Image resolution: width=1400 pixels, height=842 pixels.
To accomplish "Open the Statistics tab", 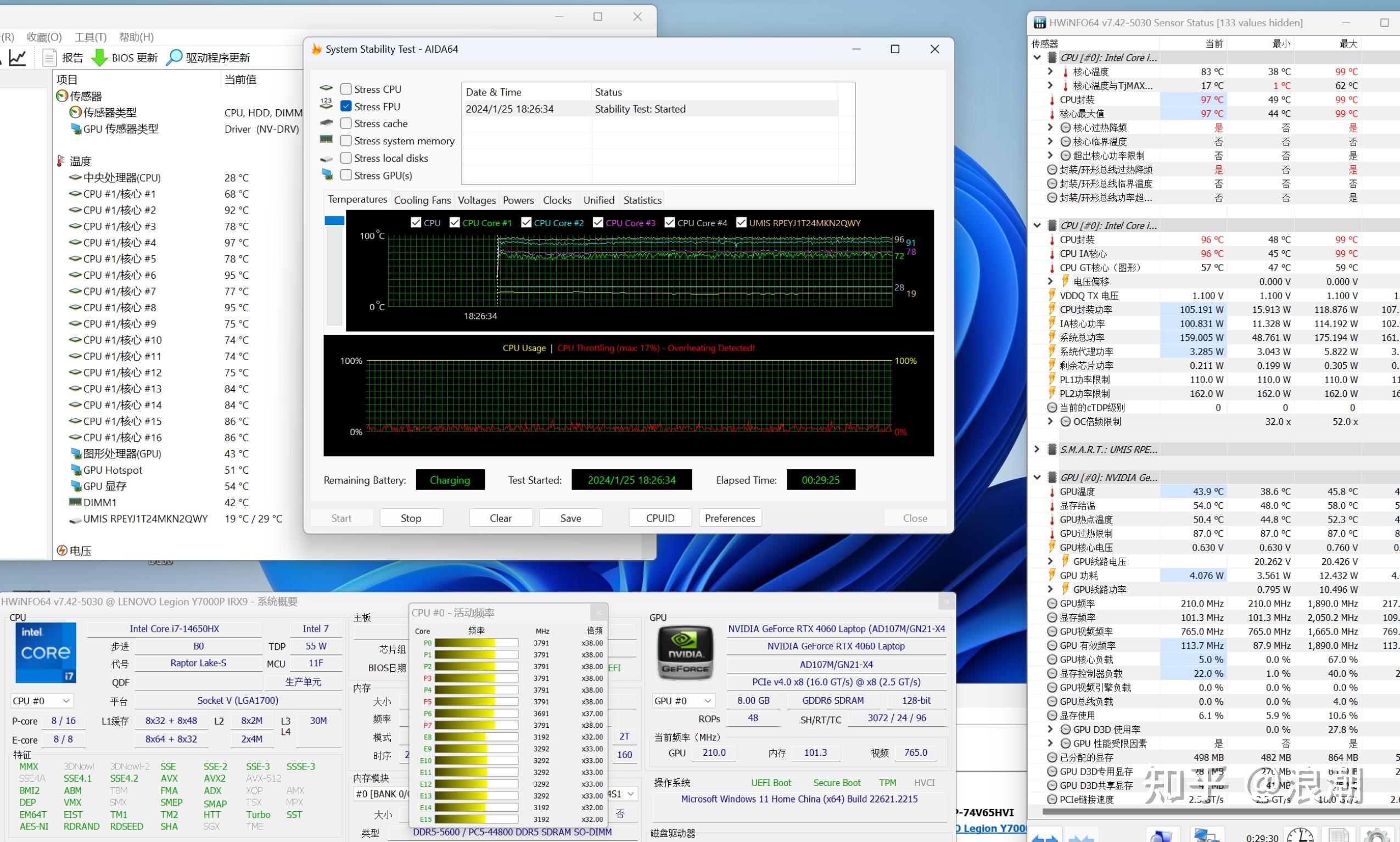I will pyautogui.click(x=642, y=200).
